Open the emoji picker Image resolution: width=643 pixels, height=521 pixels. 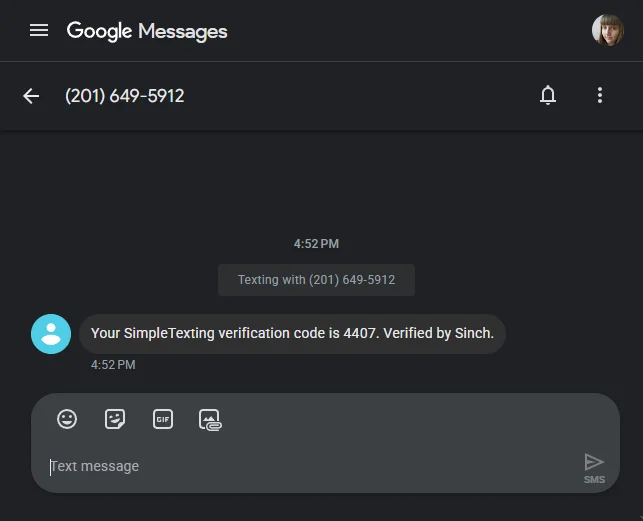tap(67, 420)
